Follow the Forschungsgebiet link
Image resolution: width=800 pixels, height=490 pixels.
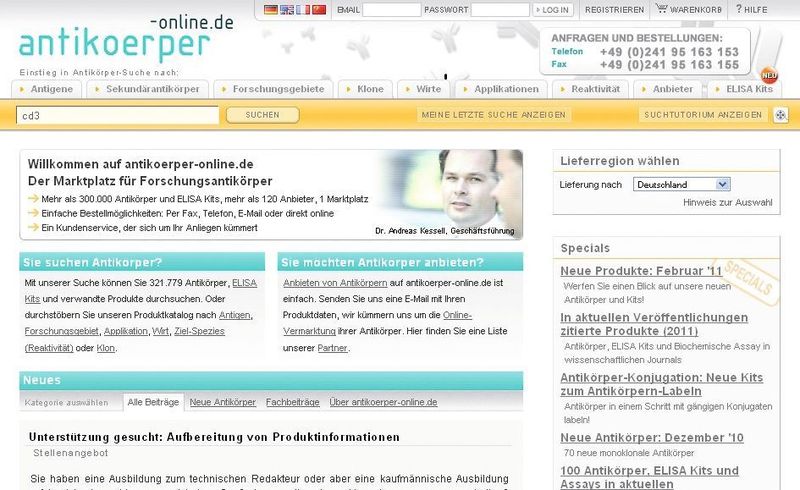click(62, 331)
